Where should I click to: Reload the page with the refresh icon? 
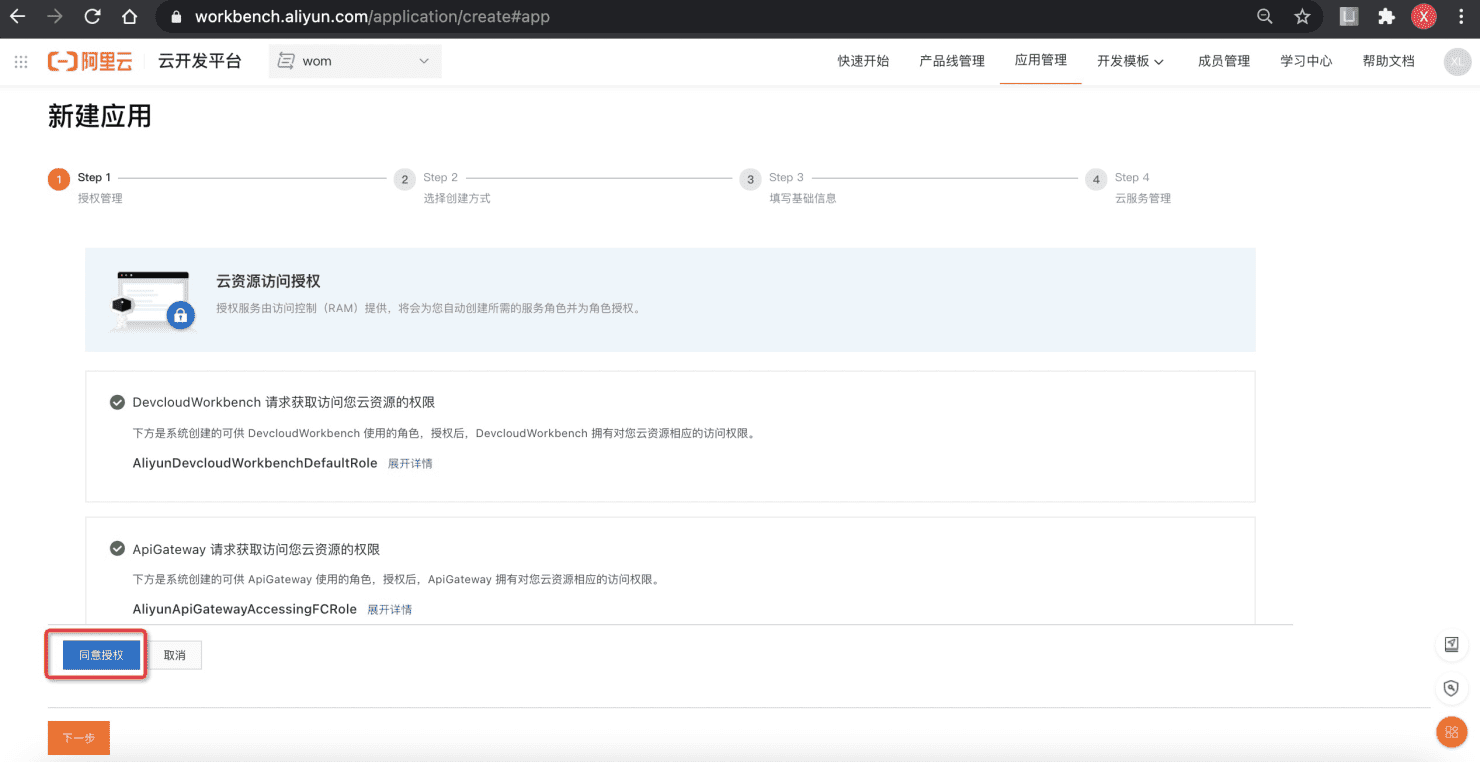pyautogui.click(x=92, y=16)
